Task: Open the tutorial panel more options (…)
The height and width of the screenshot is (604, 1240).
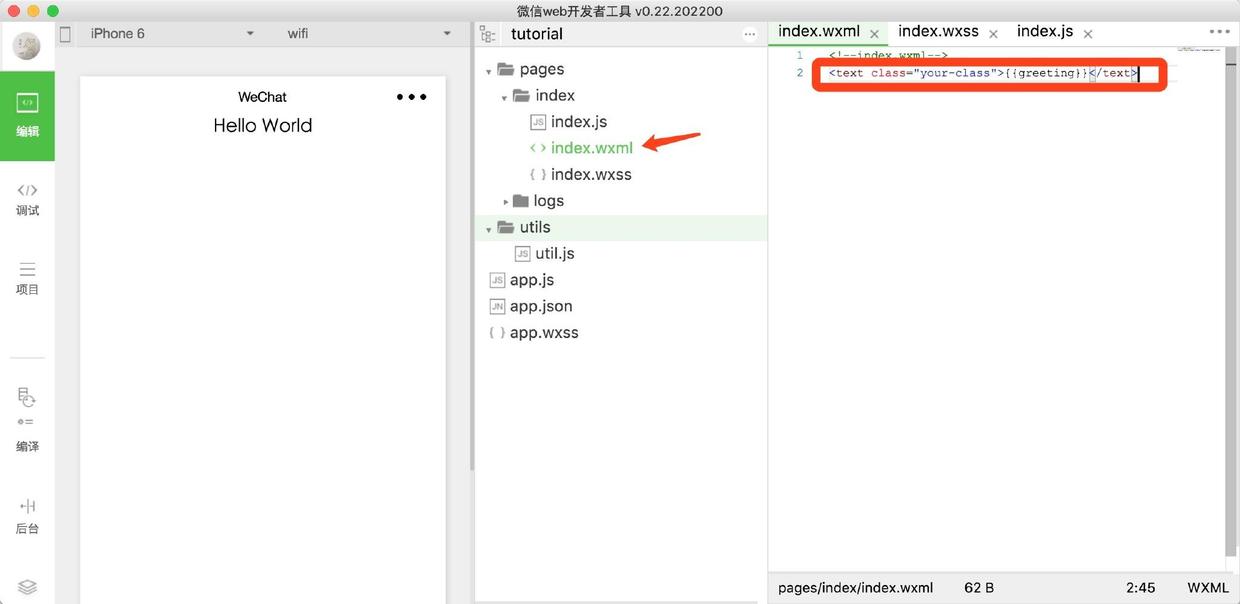Action: coord(750,34)
